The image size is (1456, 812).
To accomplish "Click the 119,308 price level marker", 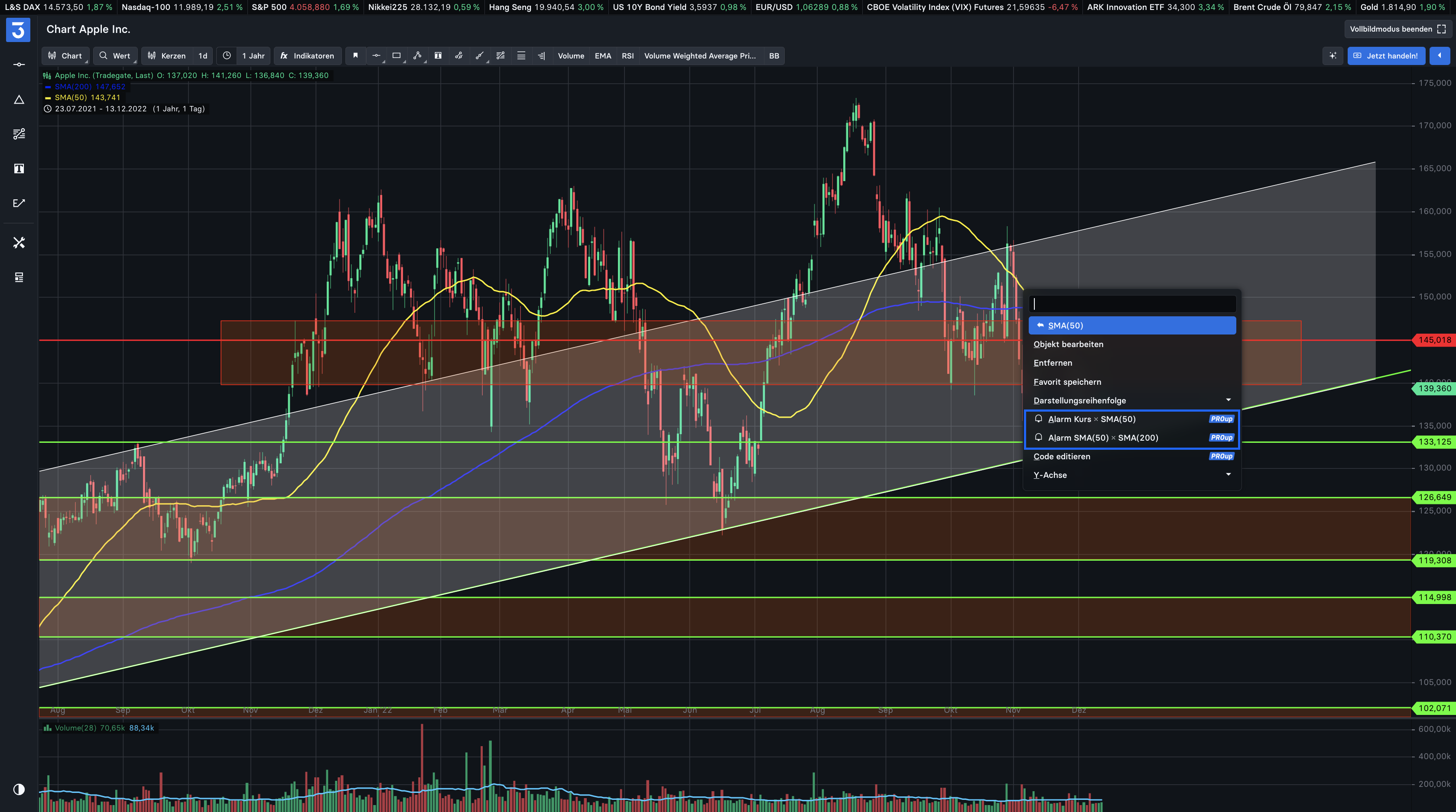I will click(1434, 561).
